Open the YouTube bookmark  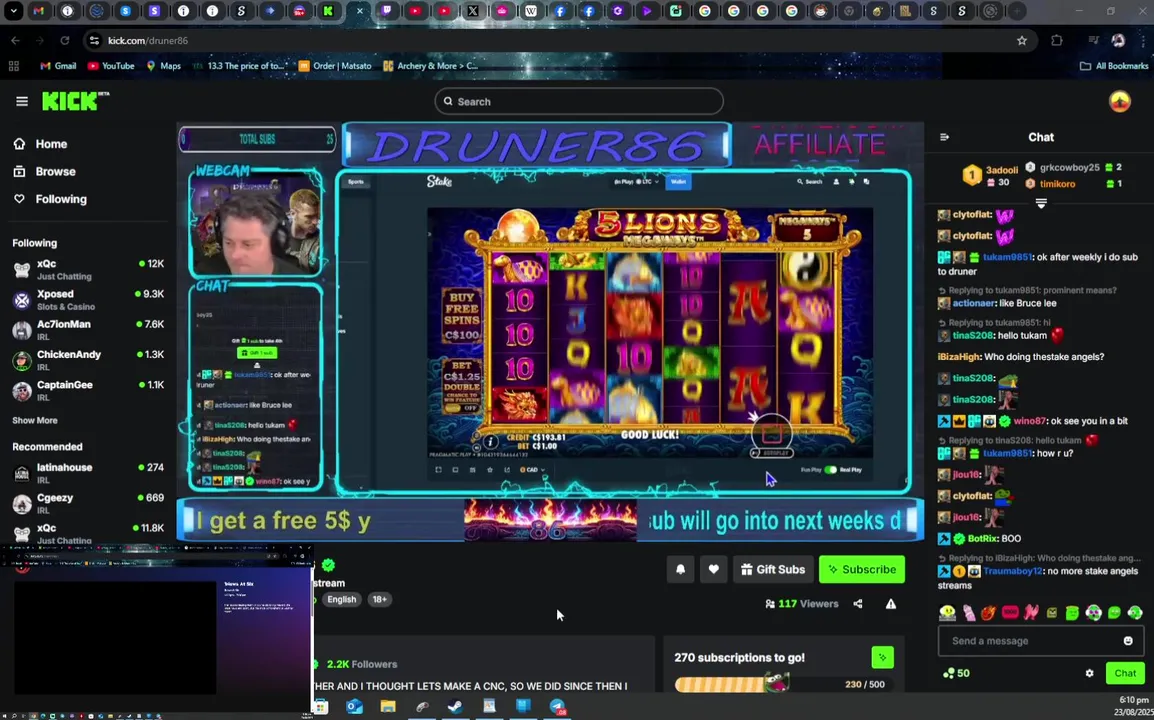point(110,66)
